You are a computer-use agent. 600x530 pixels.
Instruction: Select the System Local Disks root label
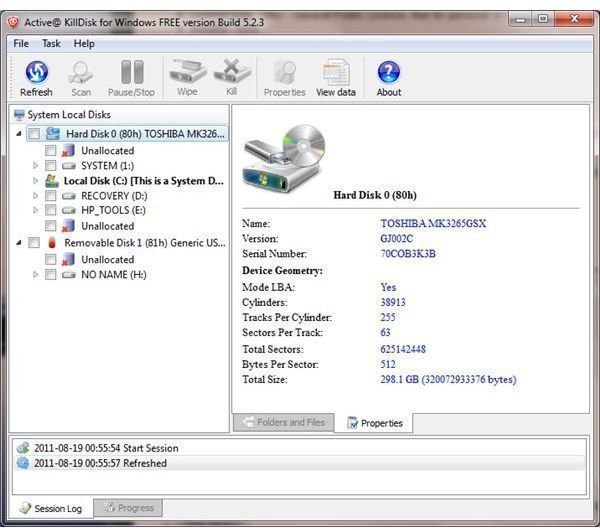point(69,115)
